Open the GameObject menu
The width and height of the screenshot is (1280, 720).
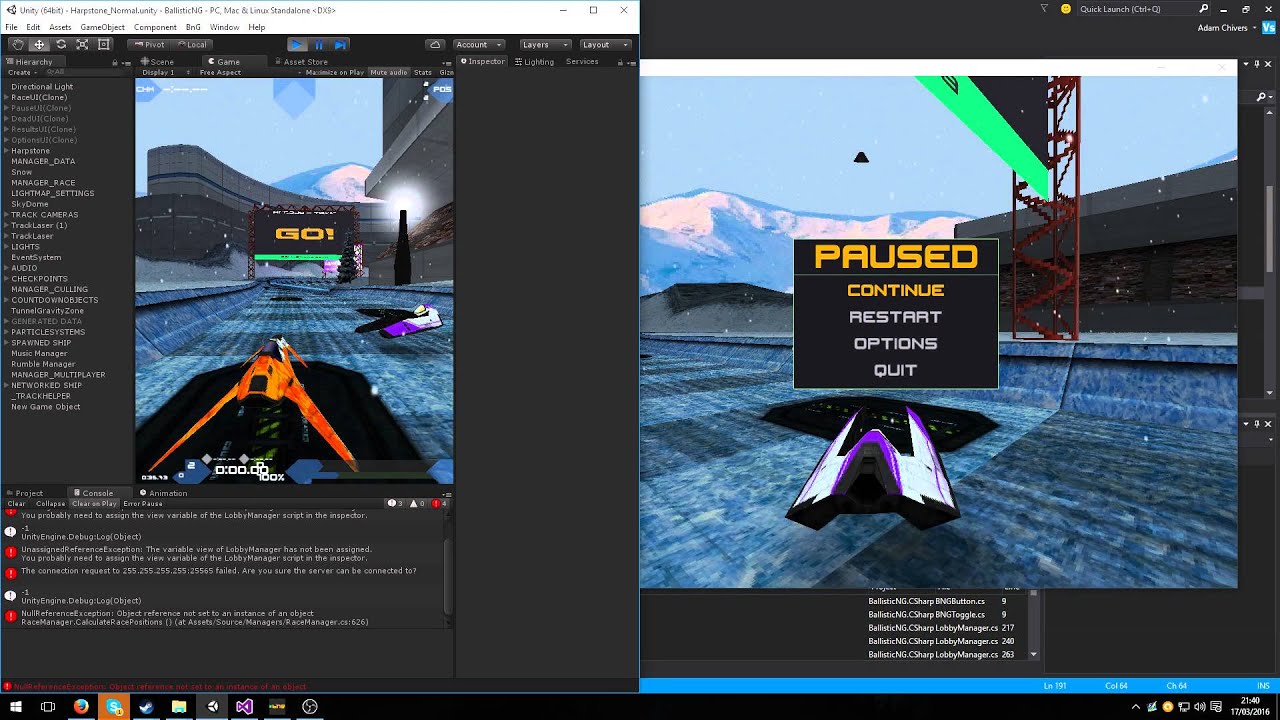point(103,27)
